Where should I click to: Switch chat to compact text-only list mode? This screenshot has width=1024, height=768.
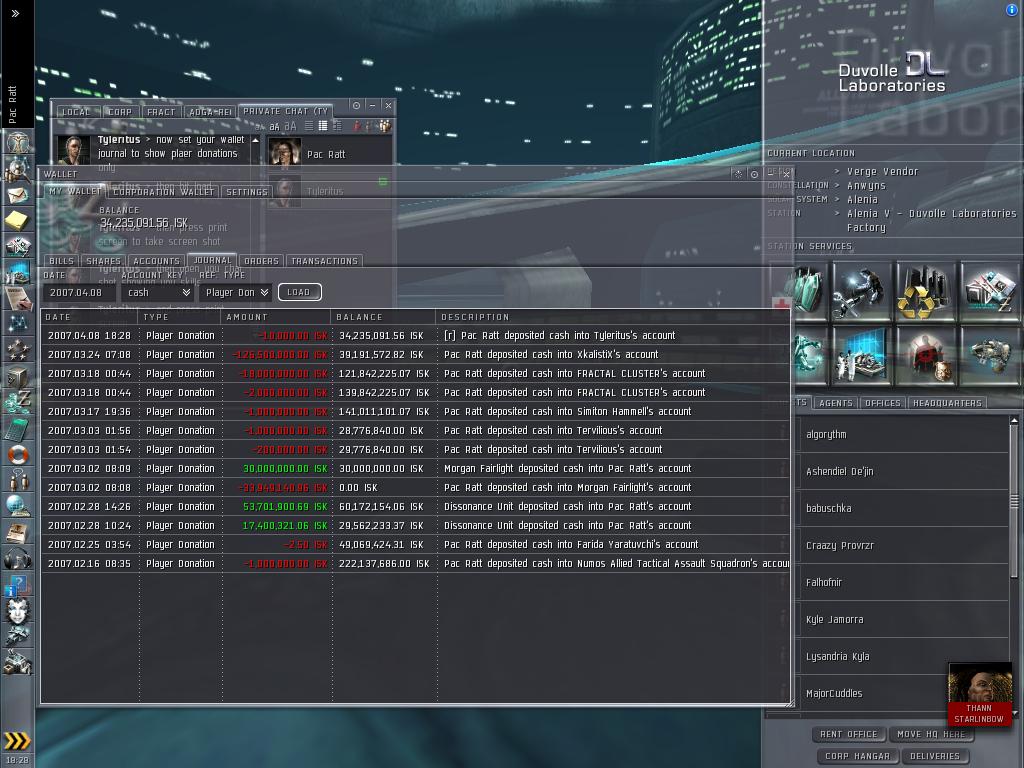[308, 125]
